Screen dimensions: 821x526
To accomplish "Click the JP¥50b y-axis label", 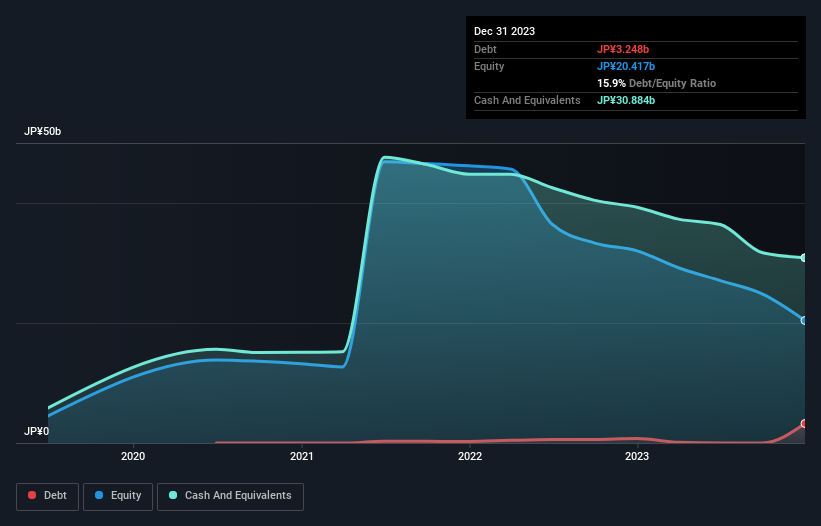I will [x=42, y=131].
